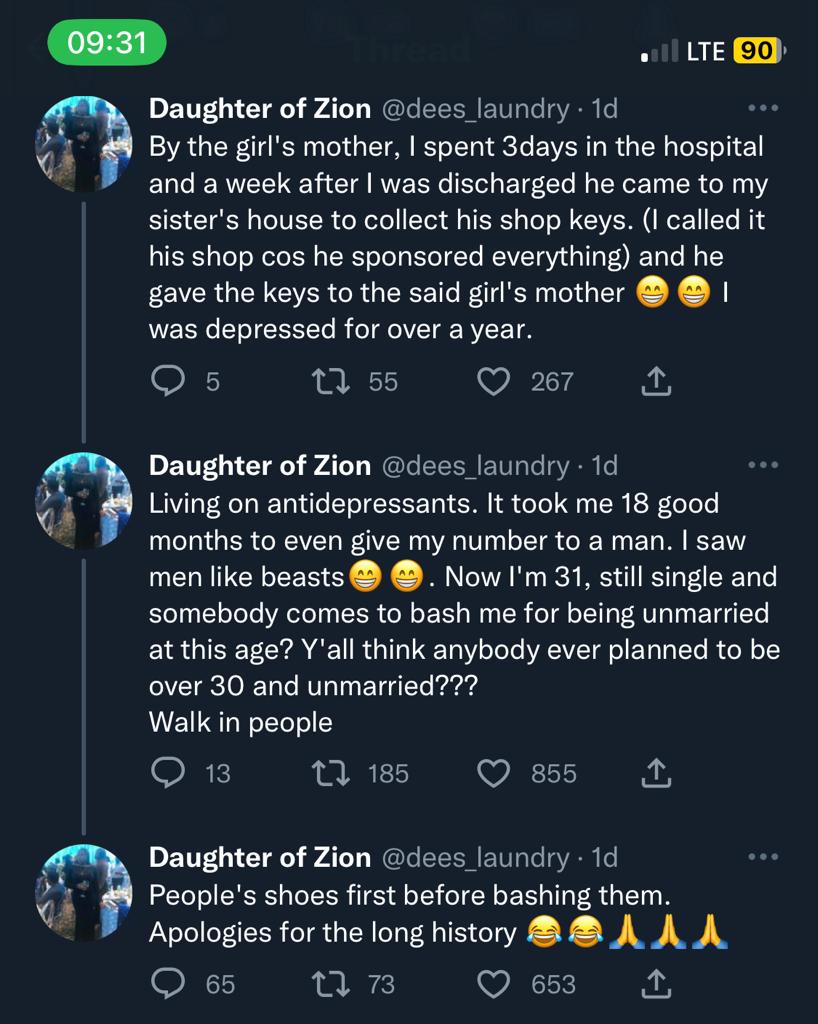Open Daughter of Zion name on third tweet
This screenshot has width=818, height=1024.
tap(260, 858)
